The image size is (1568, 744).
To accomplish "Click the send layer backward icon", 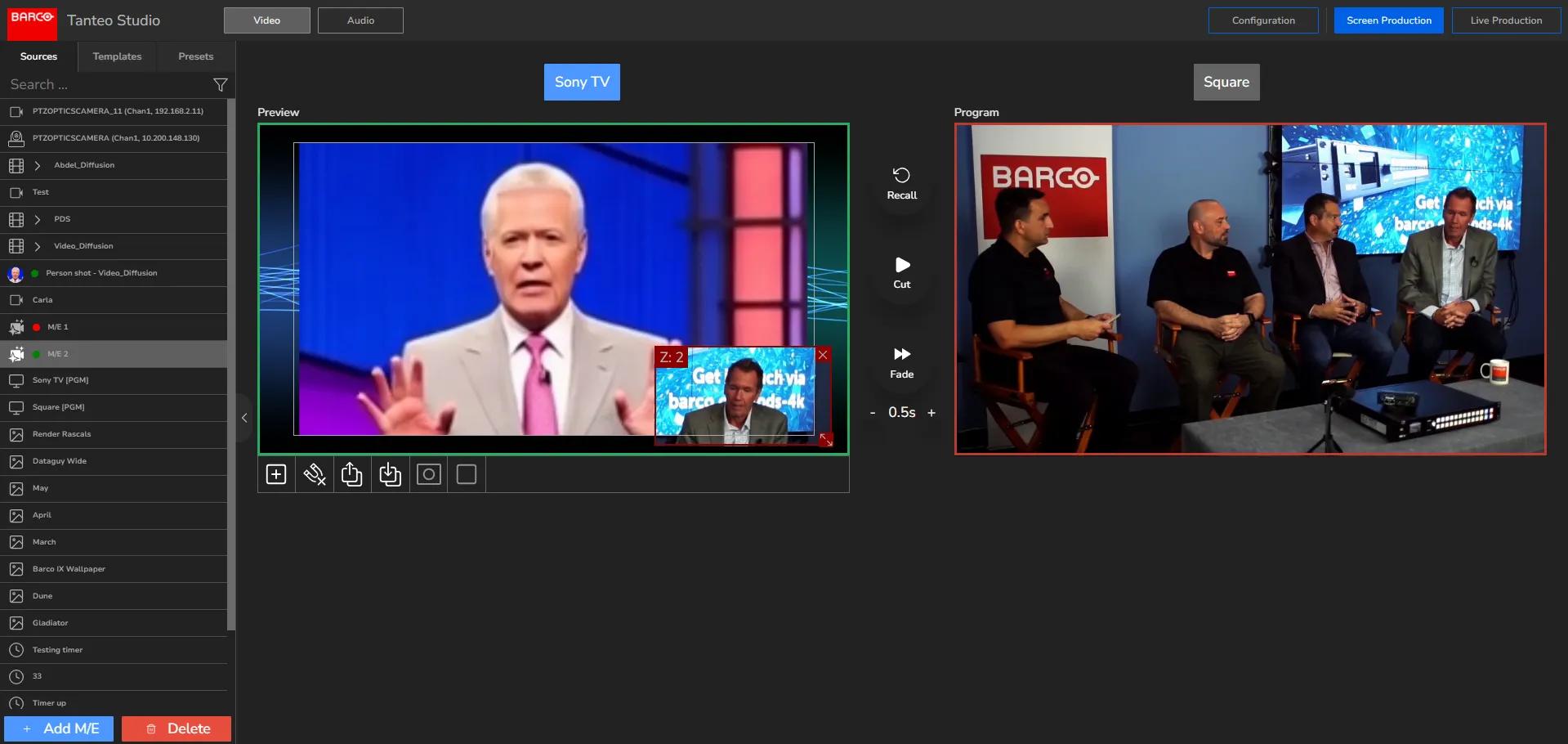I will pyautogui.click(x=391, y=474).
